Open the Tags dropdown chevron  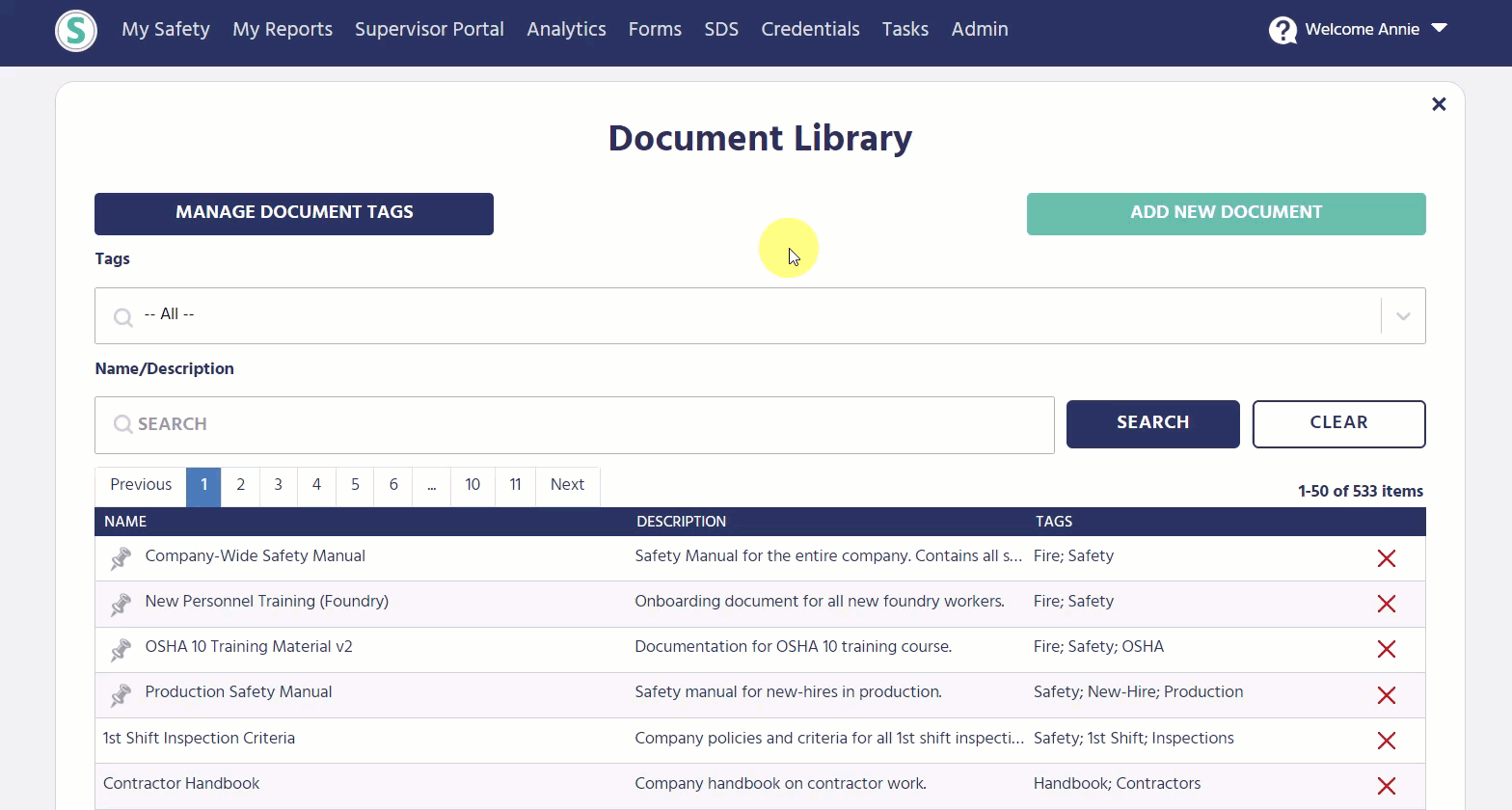tap(1403, 316)
